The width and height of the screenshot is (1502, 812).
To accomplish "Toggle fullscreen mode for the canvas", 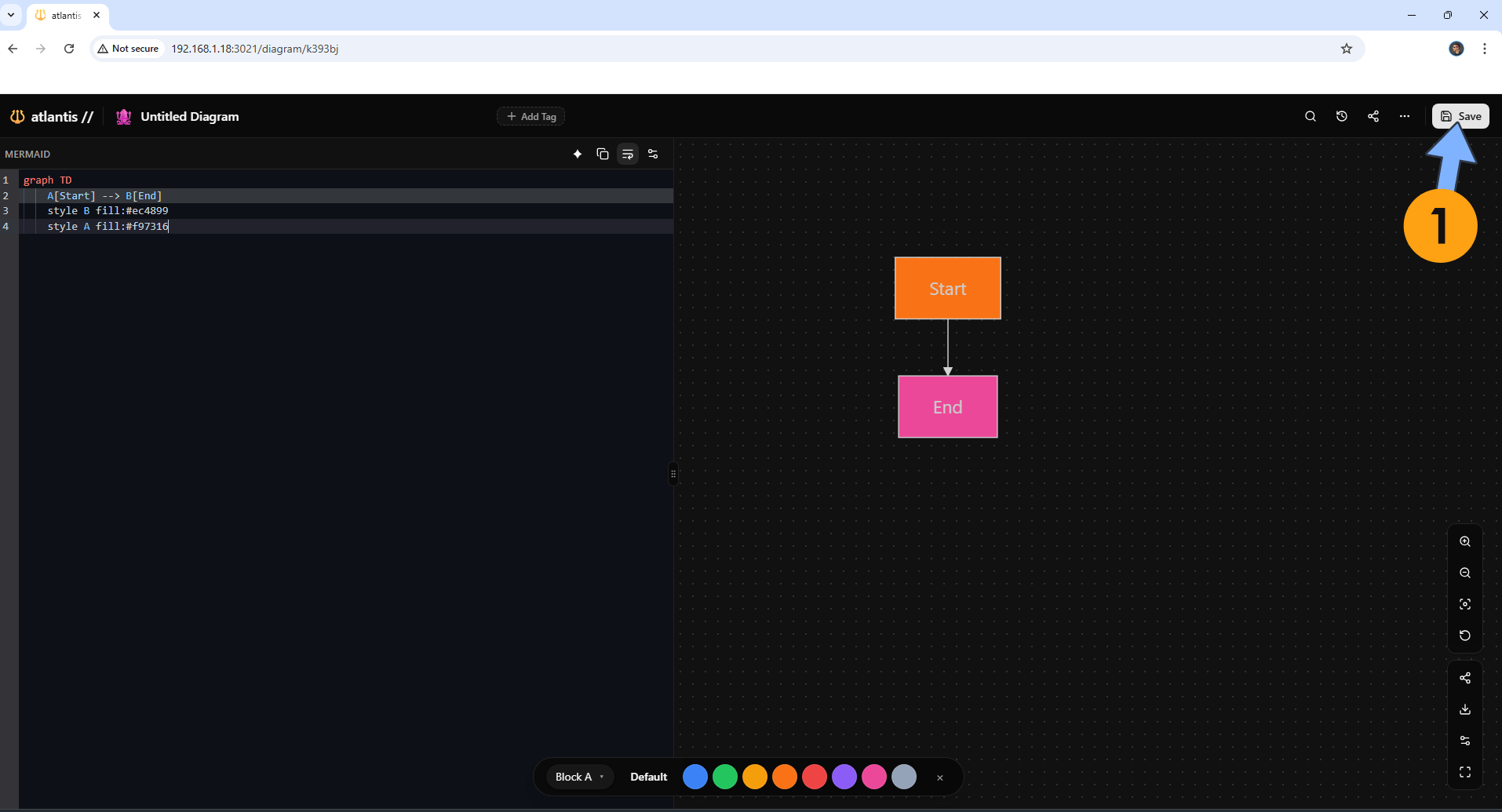I will [1465, 772].
